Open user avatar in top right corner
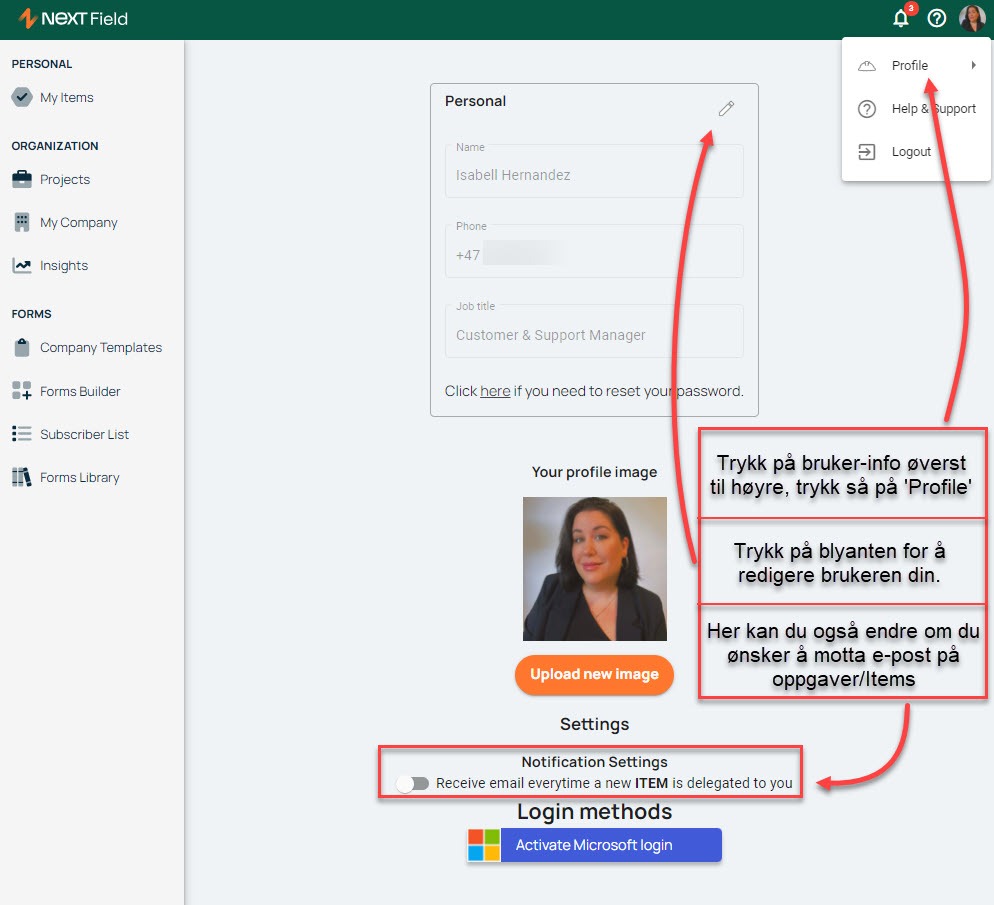This screenshot has width=994, height=905. [x=971, y=18]
